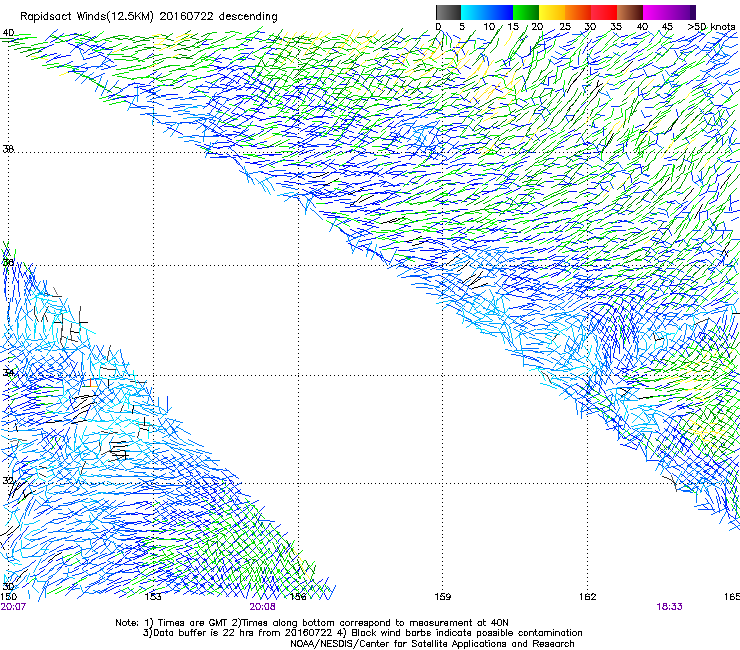Click the cyan-blue 5-15 knots legend segment
The image size is (740, 650).
click(x=487, y=12)
